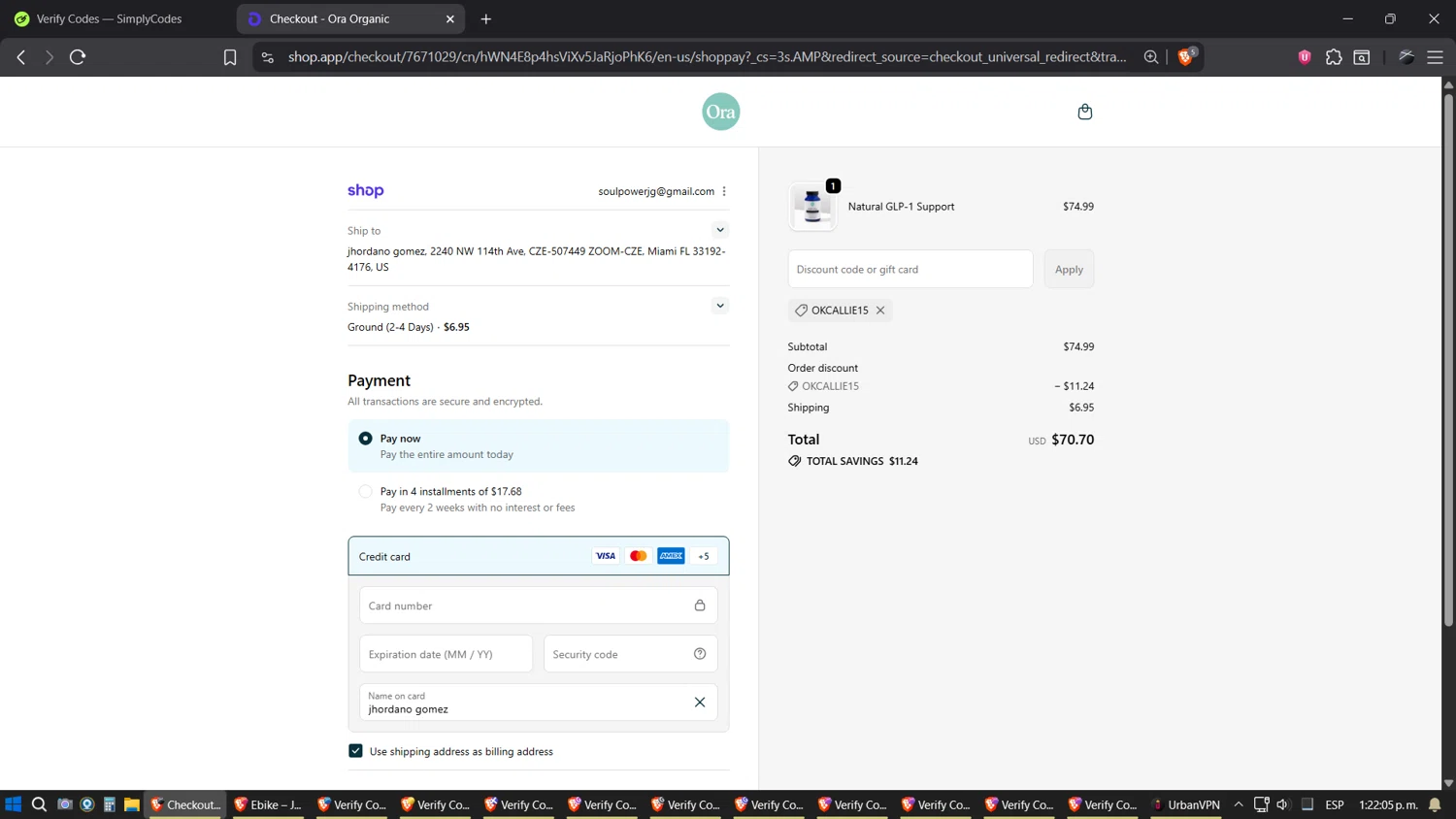Click the soulpowerjg@gmail.com email text

(x=656, y=191)
